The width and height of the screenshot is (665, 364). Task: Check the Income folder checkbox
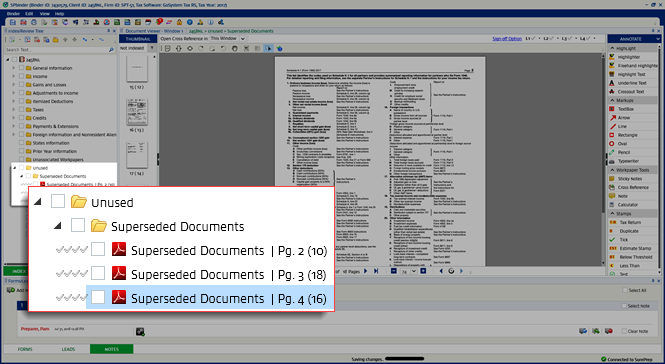click(x=21, y=76)
